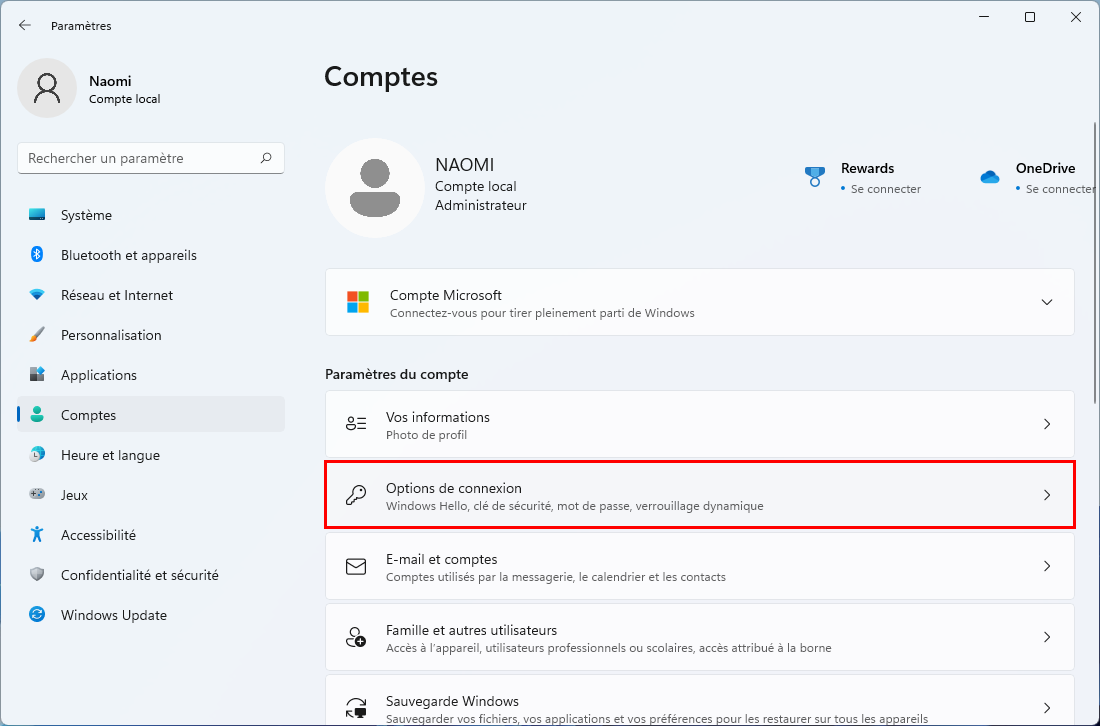Open Heure et langue settings
Screen dimensions: 1100x726
(151, 455)
